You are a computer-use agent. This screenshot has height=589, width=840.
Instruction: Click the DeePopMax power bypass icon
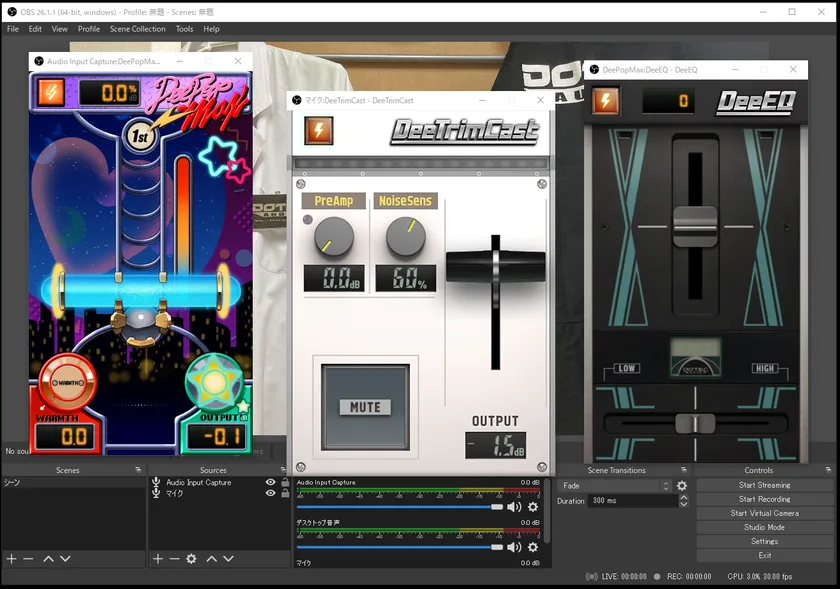51,92
